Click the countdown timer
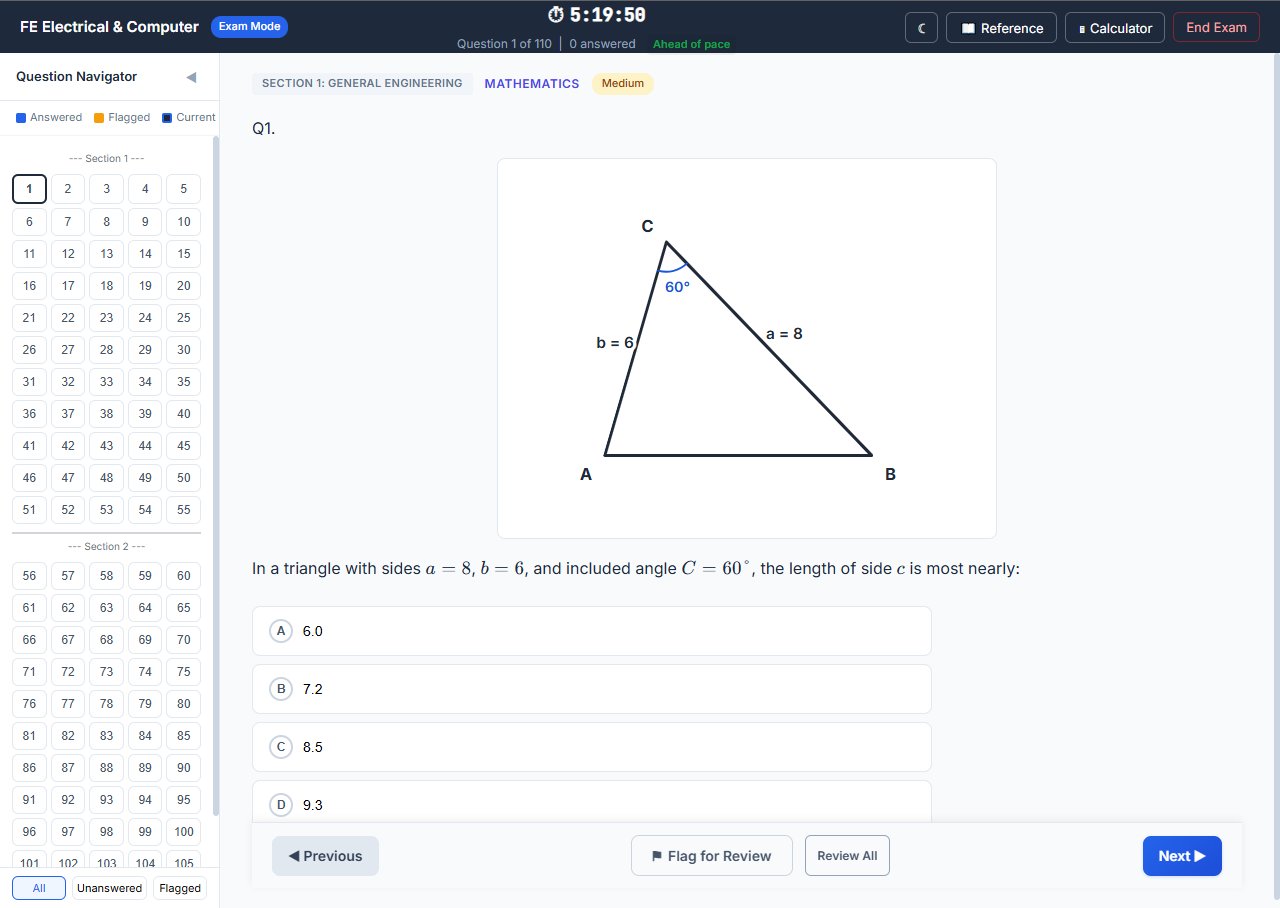The height and width of the screenshot is (908, 1280). (597, 15)
